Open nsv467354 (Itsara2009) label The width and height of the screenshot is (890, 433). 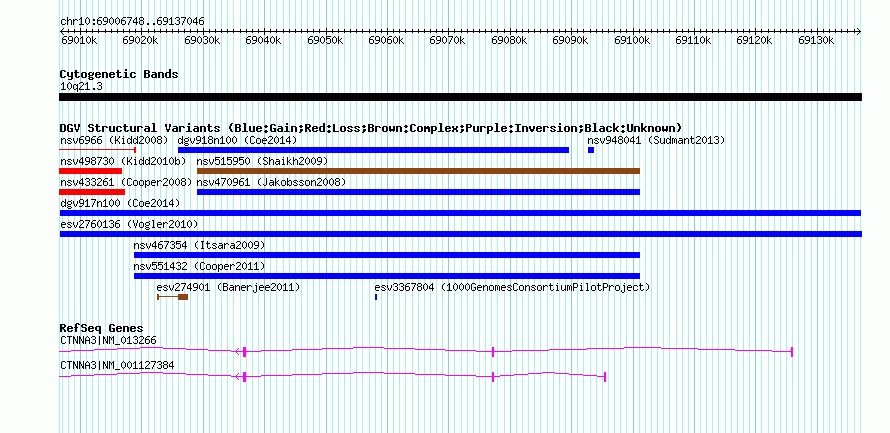coord(199,245)
